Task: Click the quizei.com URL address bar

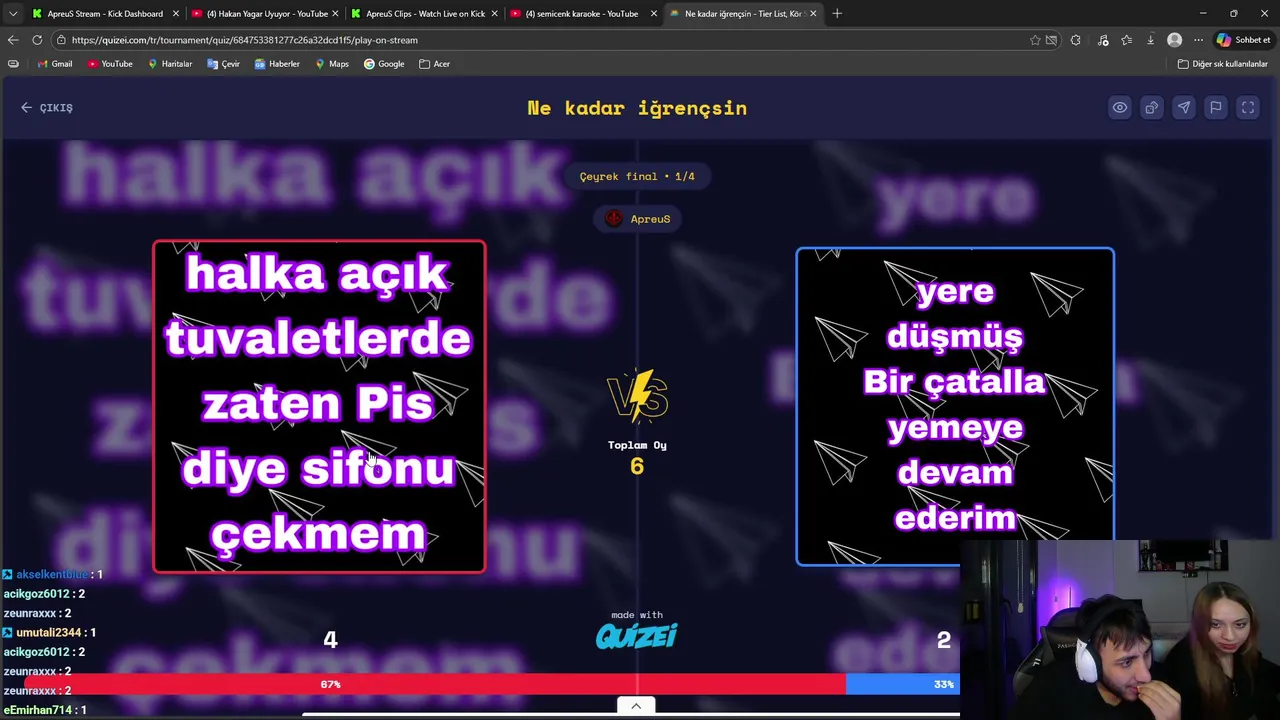Action: click(x=540, y=40)
